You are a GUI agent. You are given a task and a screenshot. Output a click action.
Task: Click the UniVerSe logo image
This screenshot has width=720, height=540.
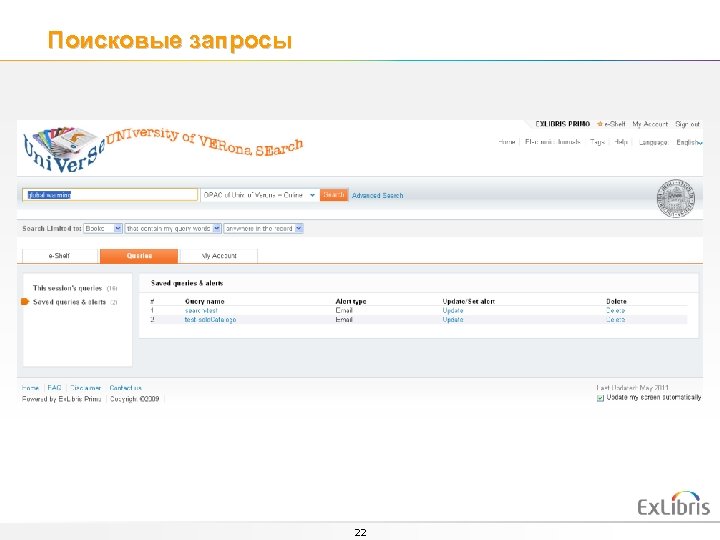coord(63,148)
